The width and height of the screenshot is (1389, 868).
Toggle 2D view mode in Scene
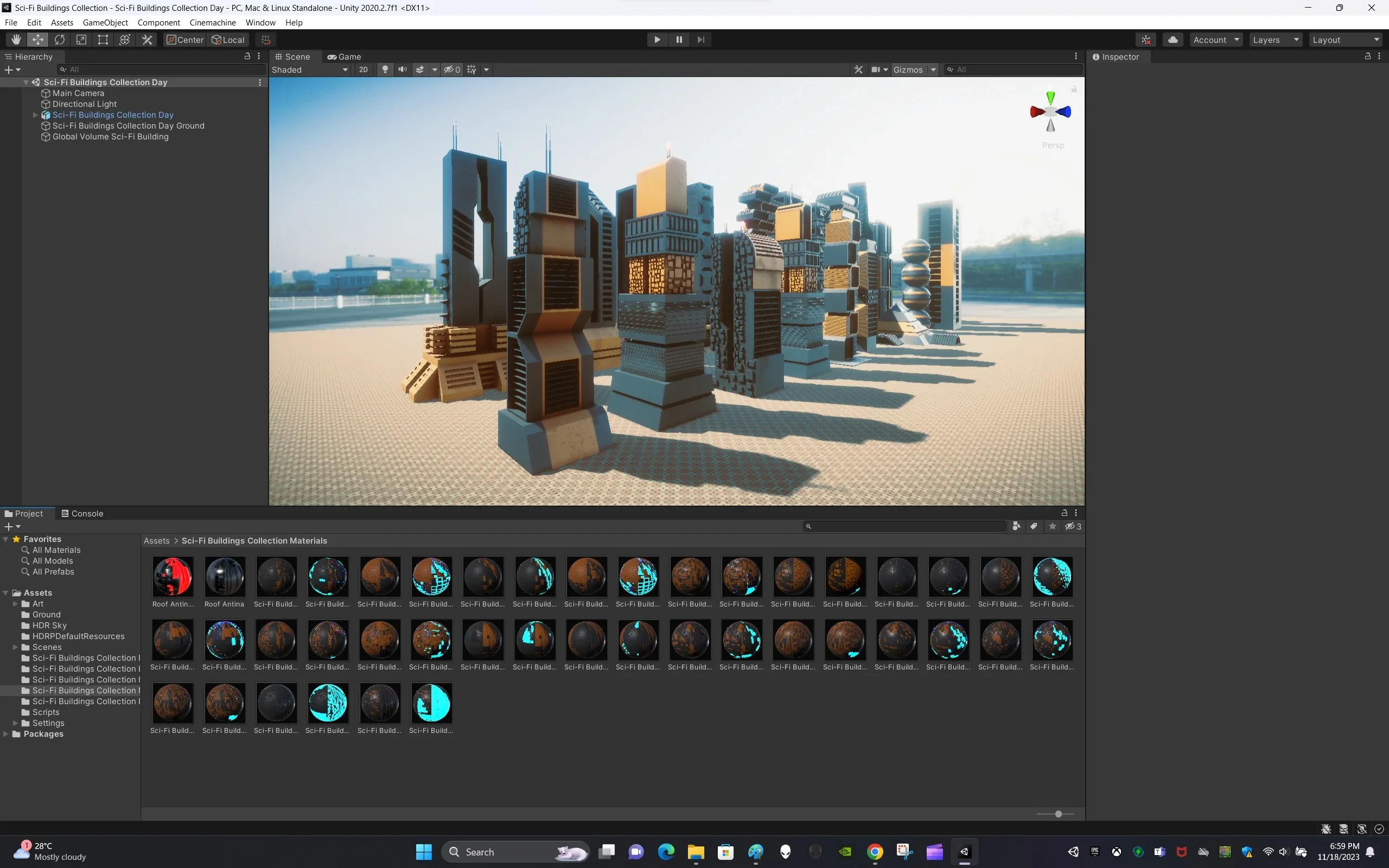pyautogui.click(x=363, y=69)
